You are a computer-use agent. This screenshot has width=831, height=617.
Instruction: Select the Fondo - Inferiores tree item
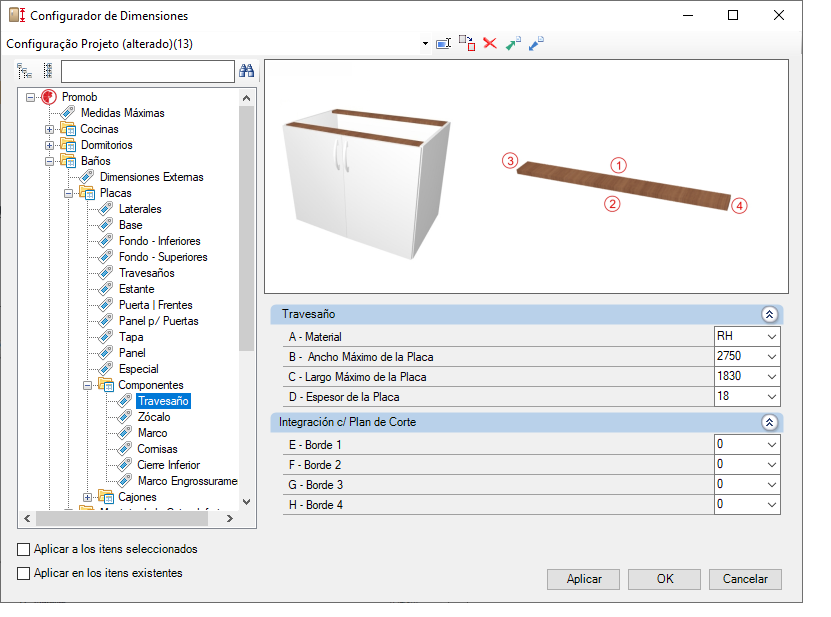[x=160, y=241]
